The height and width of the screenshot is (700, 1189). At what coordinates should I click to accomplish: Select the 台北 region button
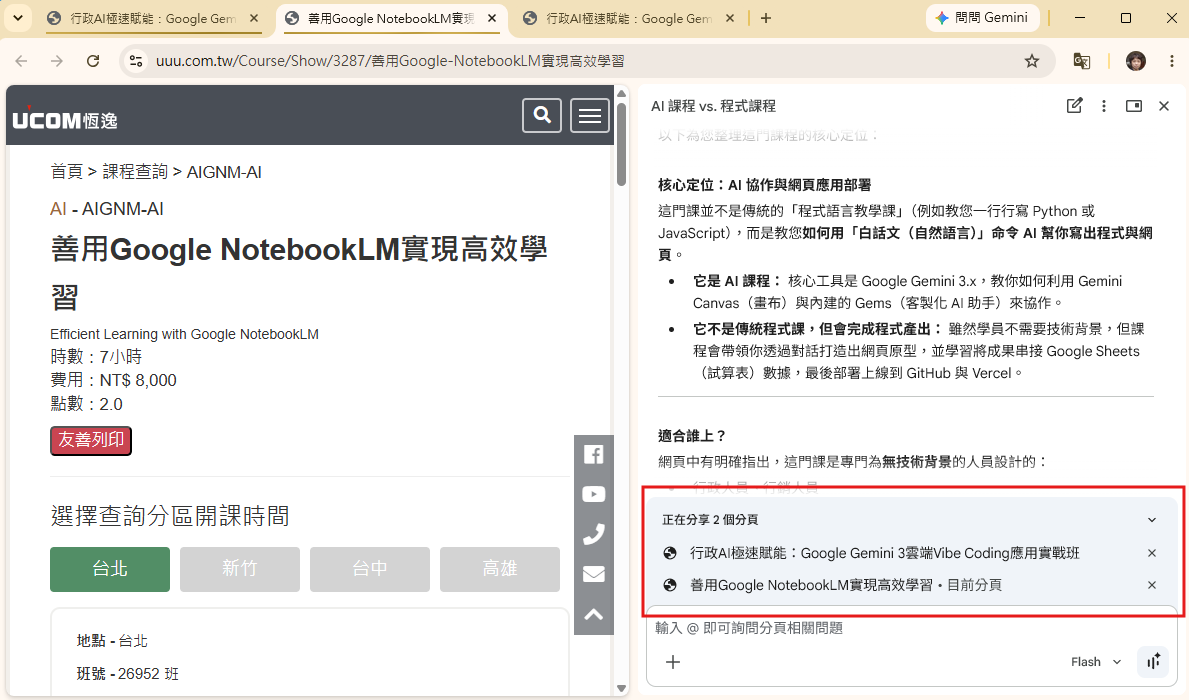[110, 570]
